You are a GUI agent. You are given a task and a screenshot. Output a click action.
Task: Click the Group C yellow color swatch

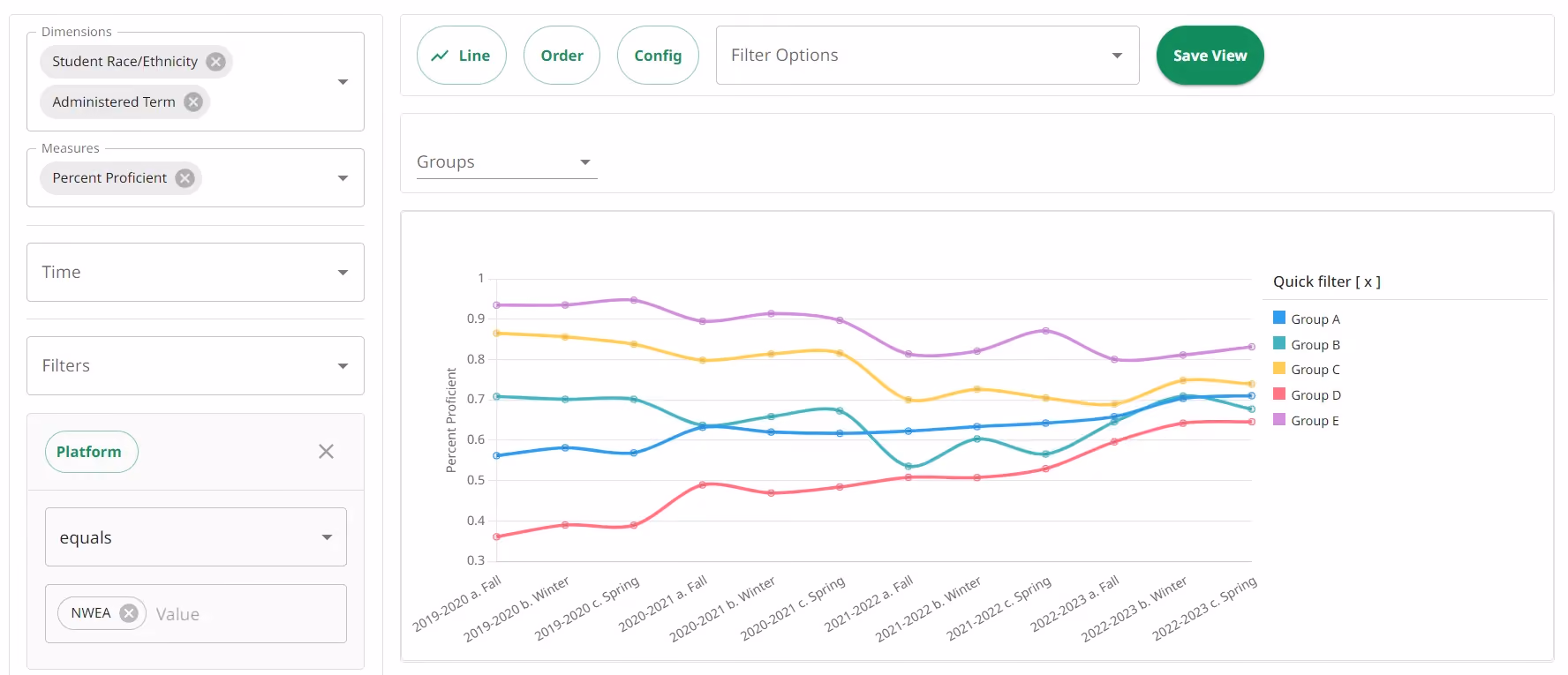(x=1279, y=368)
